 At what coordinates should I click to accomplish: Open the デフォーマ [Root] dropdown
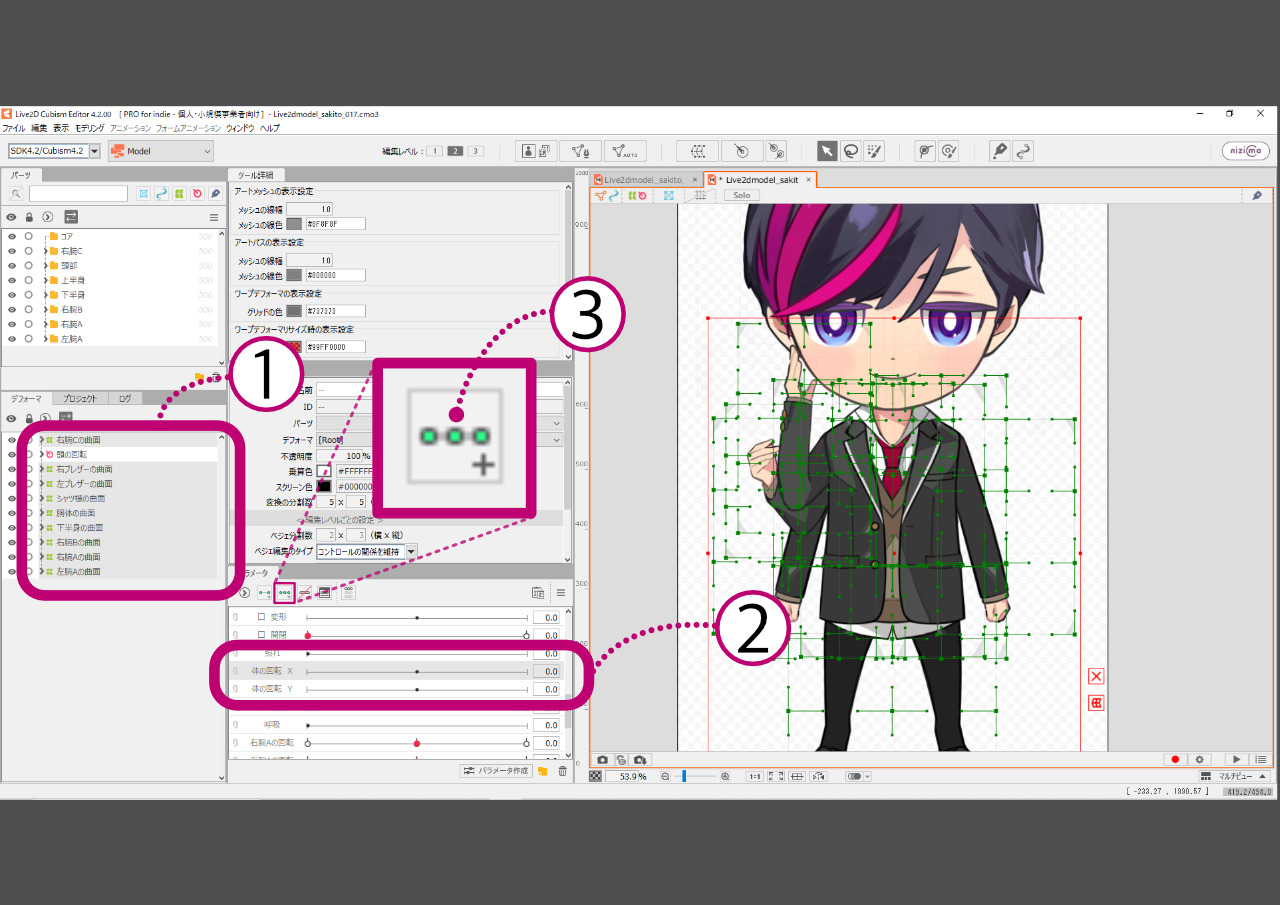(x=440, y=440)
